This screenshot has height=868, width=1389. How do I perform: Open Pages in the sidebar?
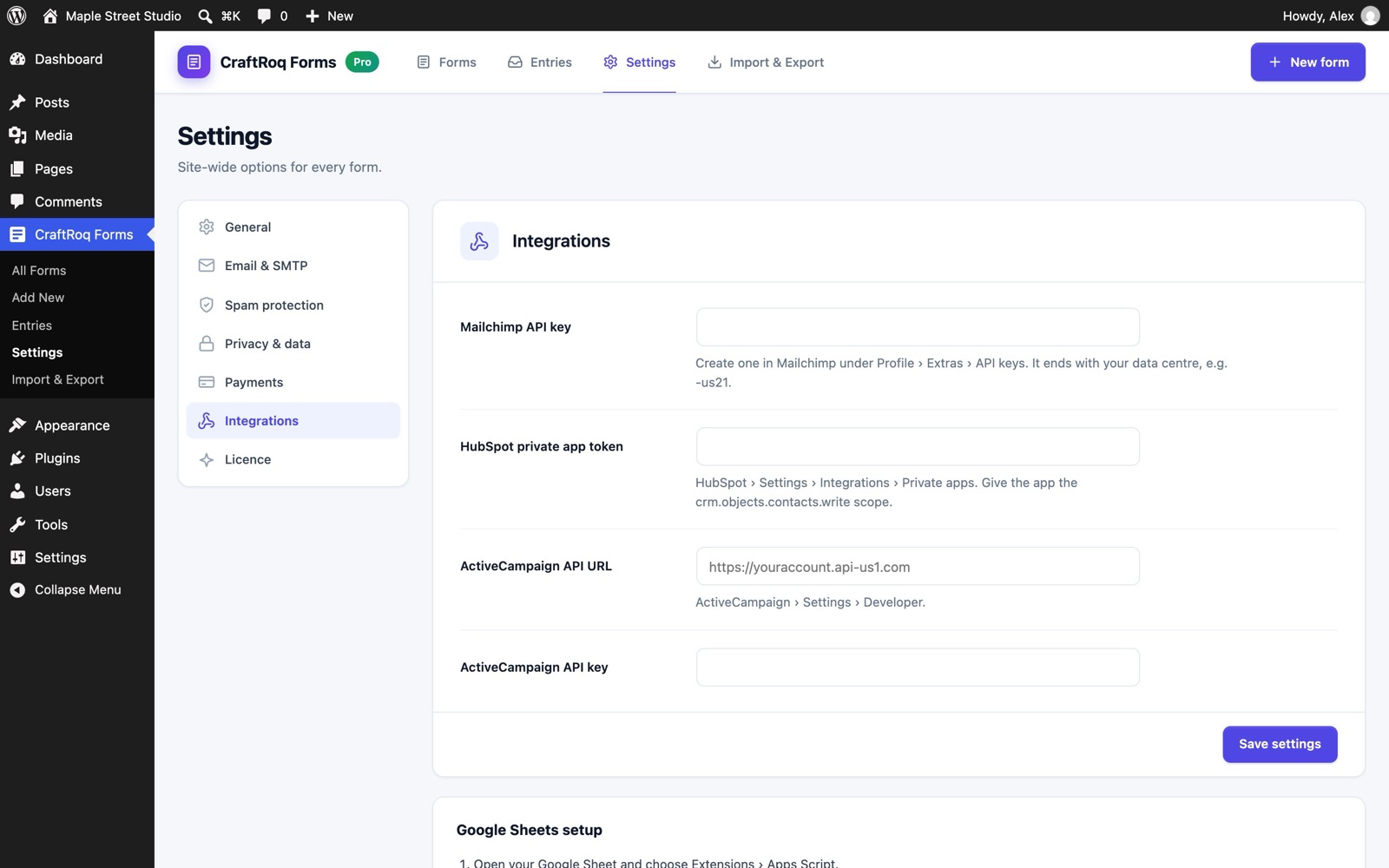click(x=77, y=168)
